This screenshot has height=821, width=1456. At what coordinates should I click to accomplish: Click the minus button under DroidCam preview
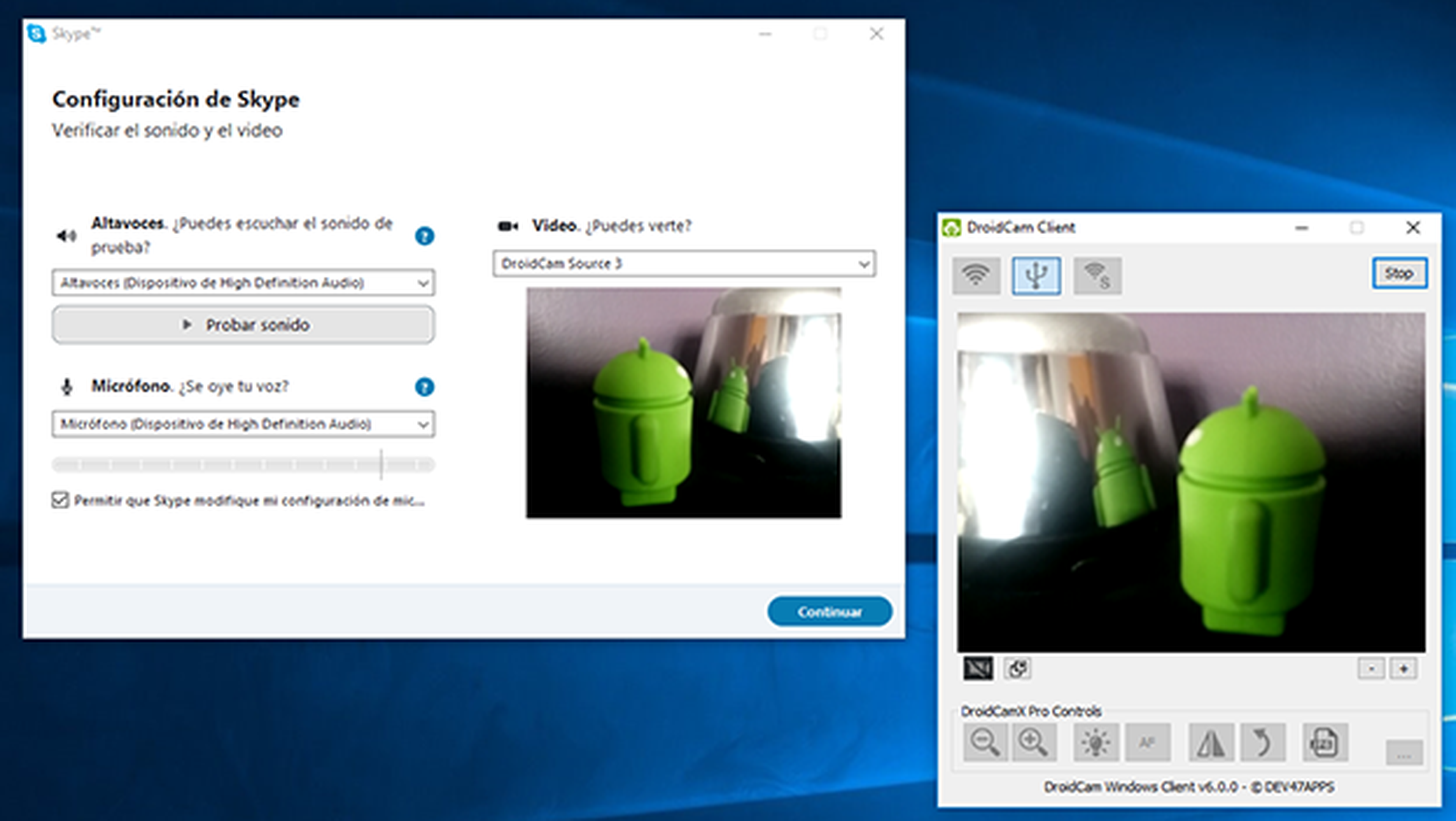point(1371,669)
